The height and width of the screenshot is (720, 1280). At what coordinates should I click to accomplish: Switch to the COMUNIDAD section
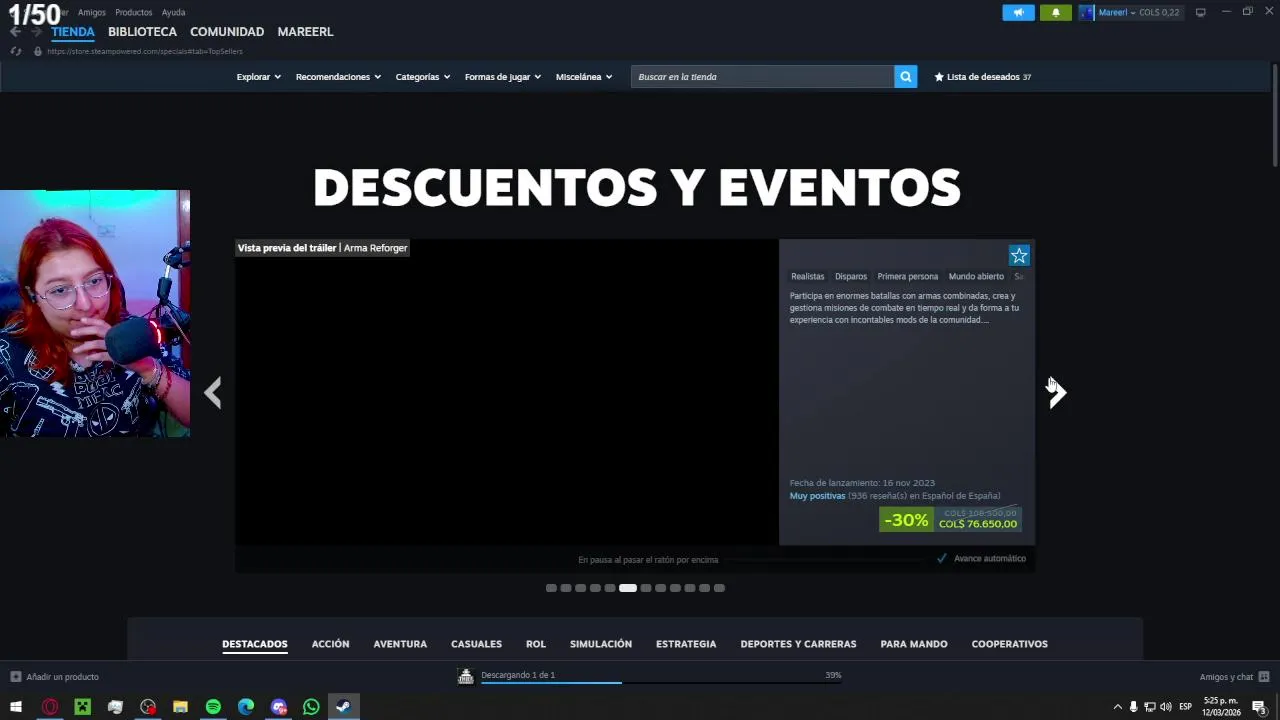click(x=227, y=32)
